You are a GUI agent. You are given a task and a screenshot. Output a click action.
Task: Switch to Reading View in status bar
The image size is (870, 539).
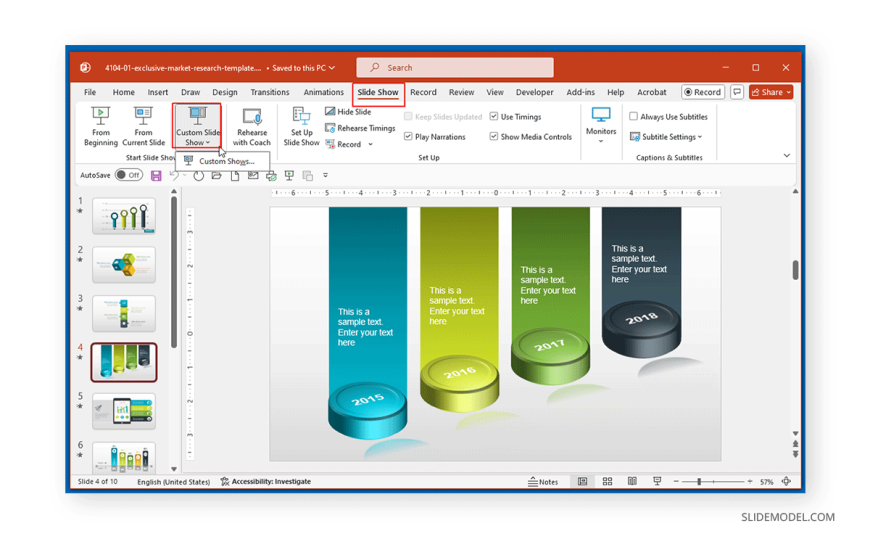tap(632, 481)
